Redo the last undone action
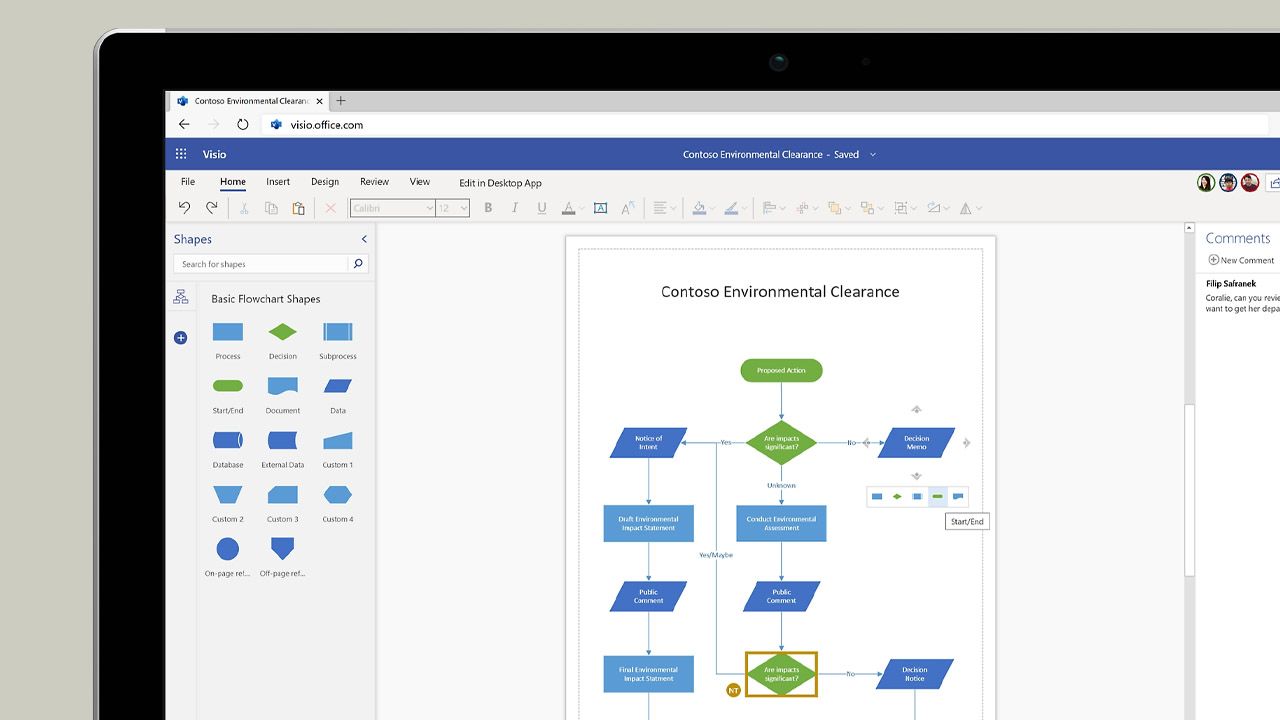 (211, 208)
